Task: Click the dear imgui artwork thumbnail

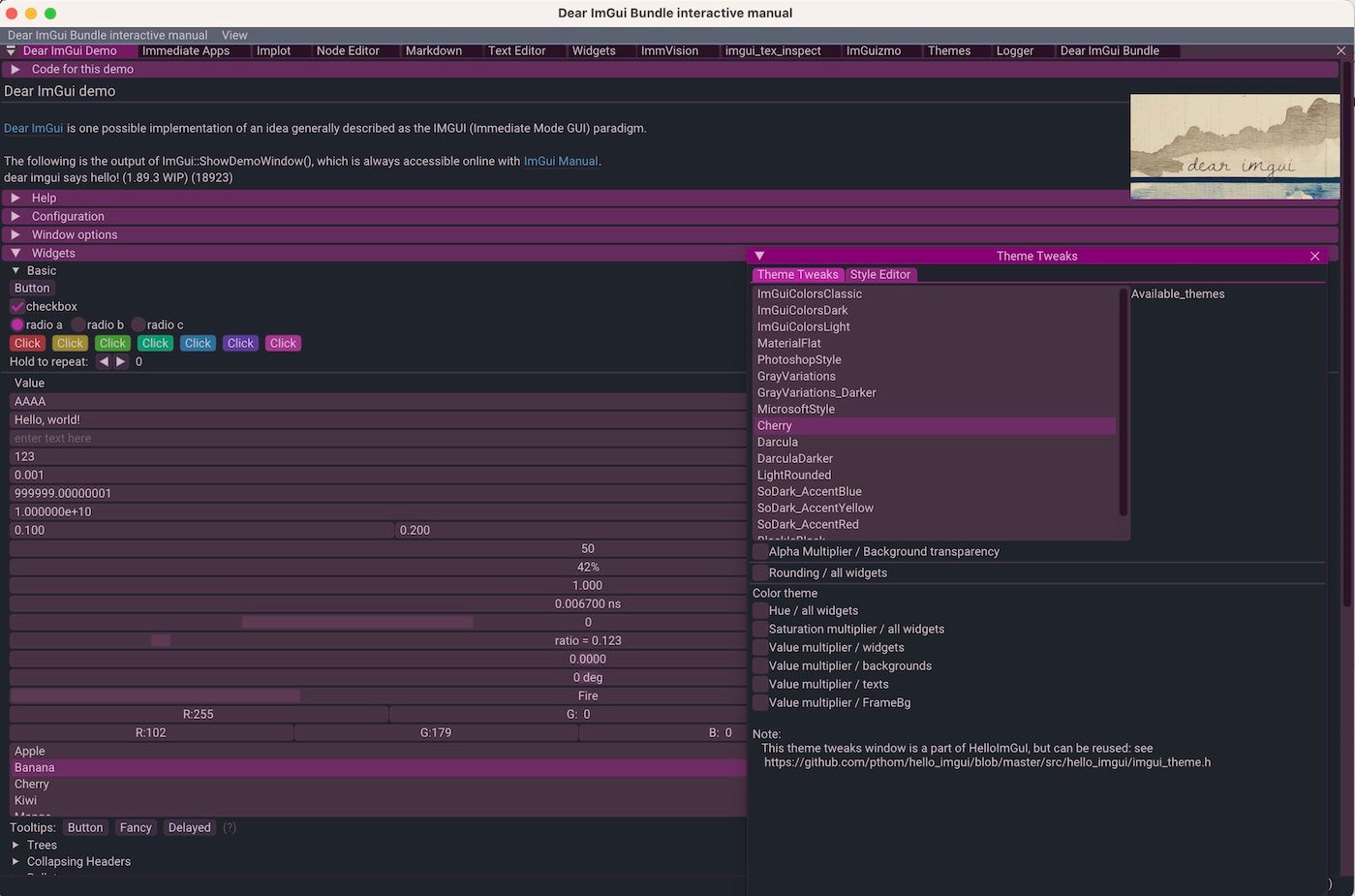Action: 1235,146
